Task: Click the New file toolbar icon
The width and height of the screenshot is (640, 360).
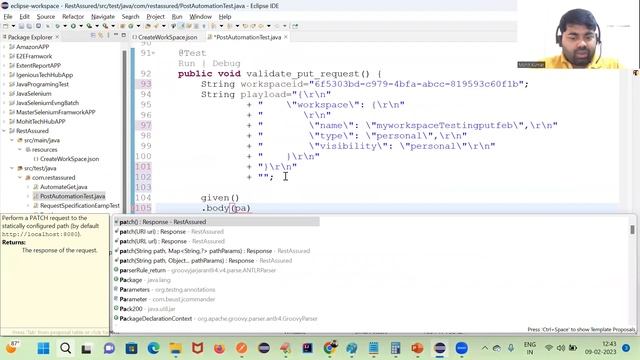Action: (6, 26)
